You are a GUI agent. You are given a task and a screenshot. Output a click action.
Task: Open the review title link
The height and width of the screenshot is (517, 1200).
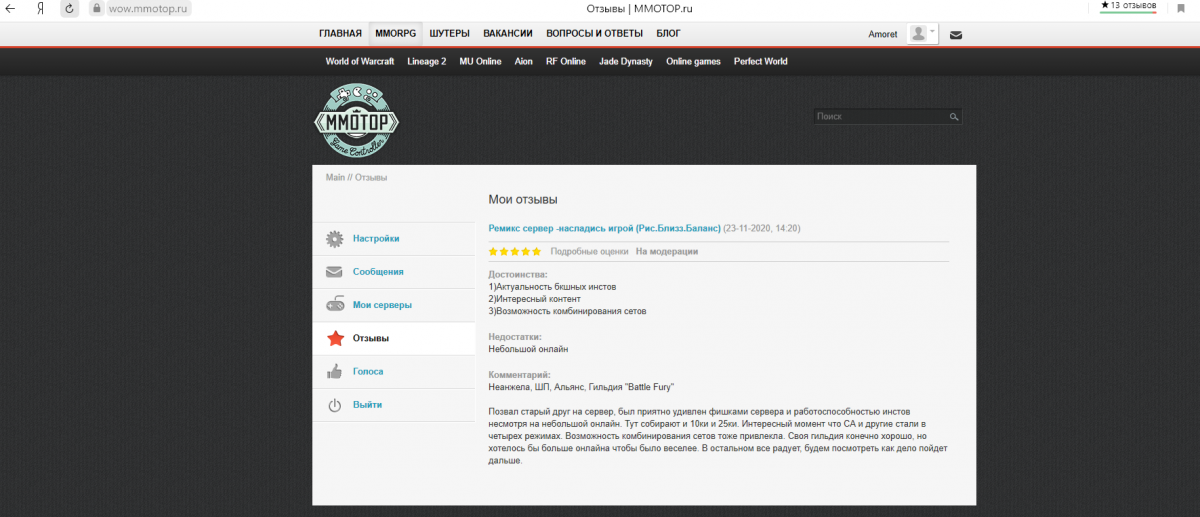(x=604, y=228)
